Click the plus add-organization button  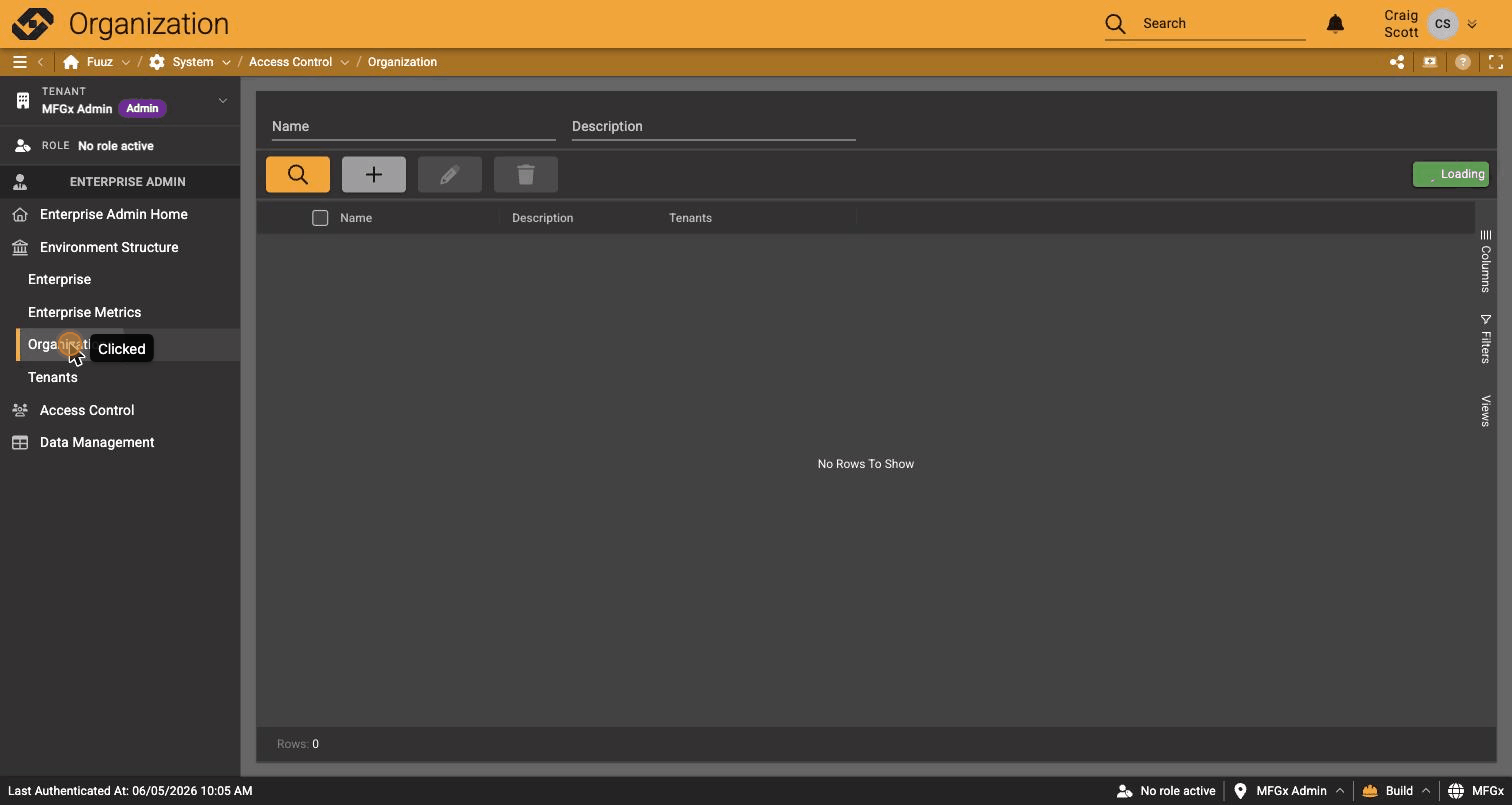click(374, 174)
